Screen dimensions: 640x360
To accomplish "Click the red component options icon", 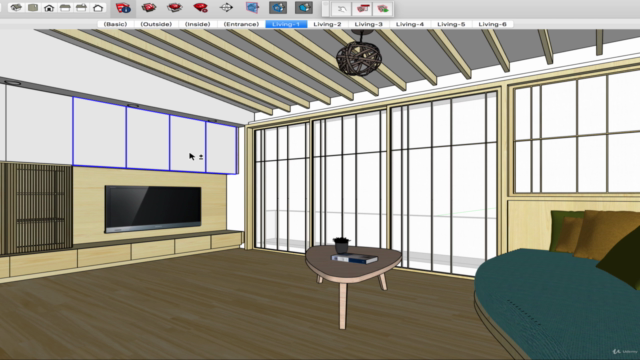I will 362,9.
